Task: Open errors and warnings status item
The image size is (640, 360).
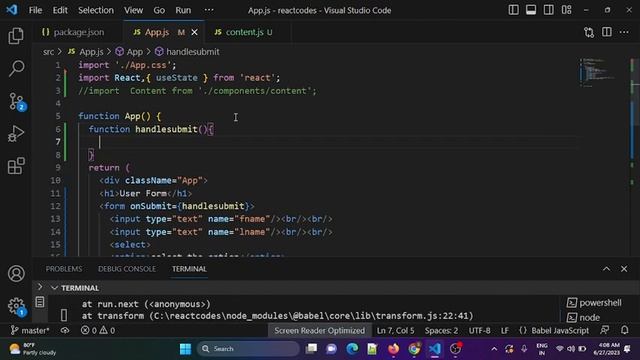Action: point(98,330)
